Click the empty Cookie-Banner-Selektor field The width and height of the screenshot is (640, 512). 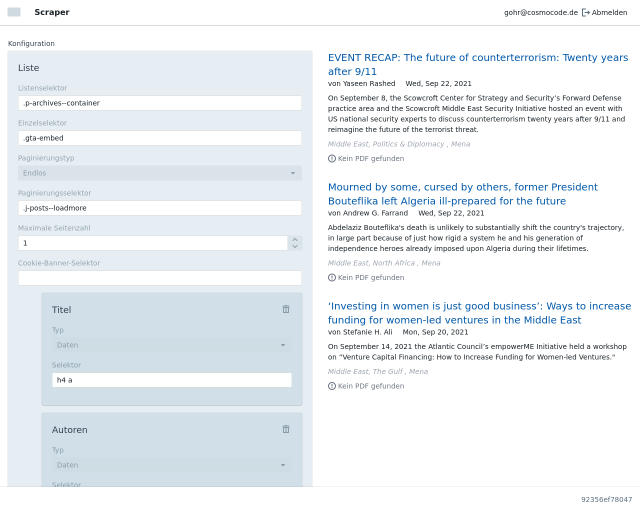pos(160,278)
